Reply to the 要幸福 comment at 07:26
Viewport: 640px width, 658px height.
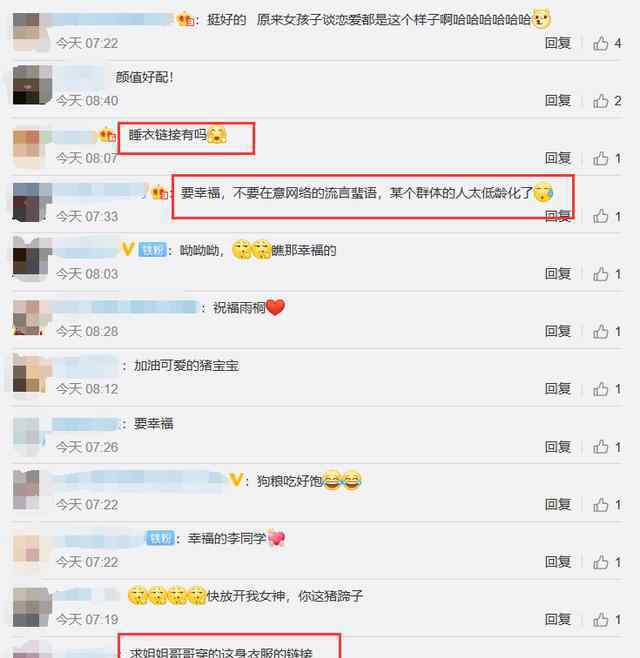558,447
